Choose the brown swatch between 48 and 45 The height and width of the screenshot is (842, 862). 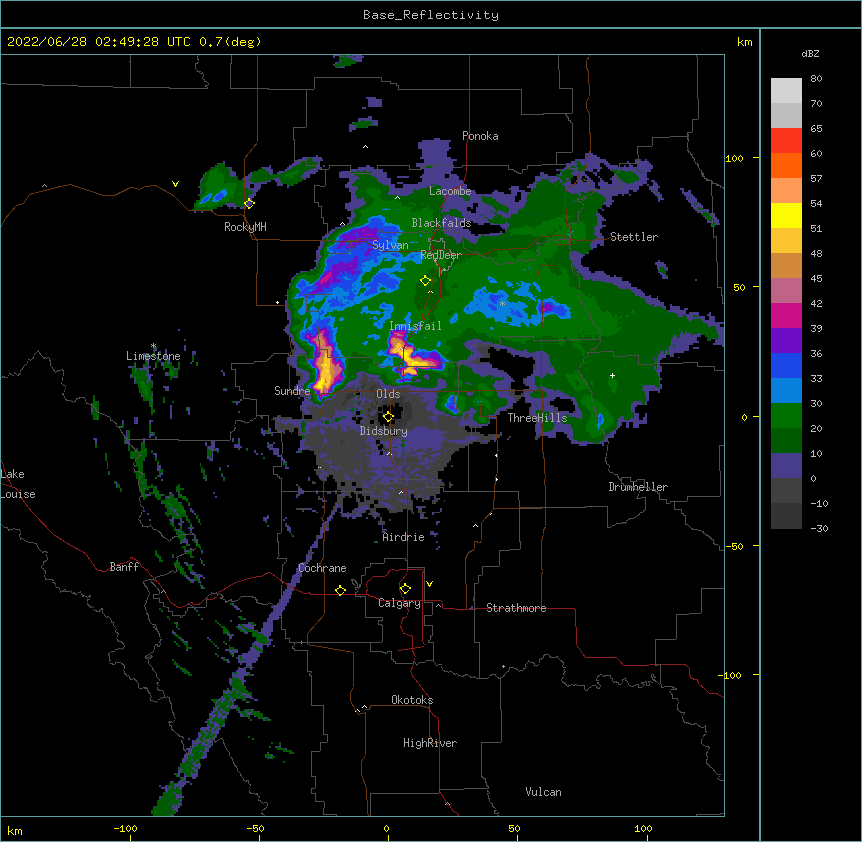(x=786, y=265)
